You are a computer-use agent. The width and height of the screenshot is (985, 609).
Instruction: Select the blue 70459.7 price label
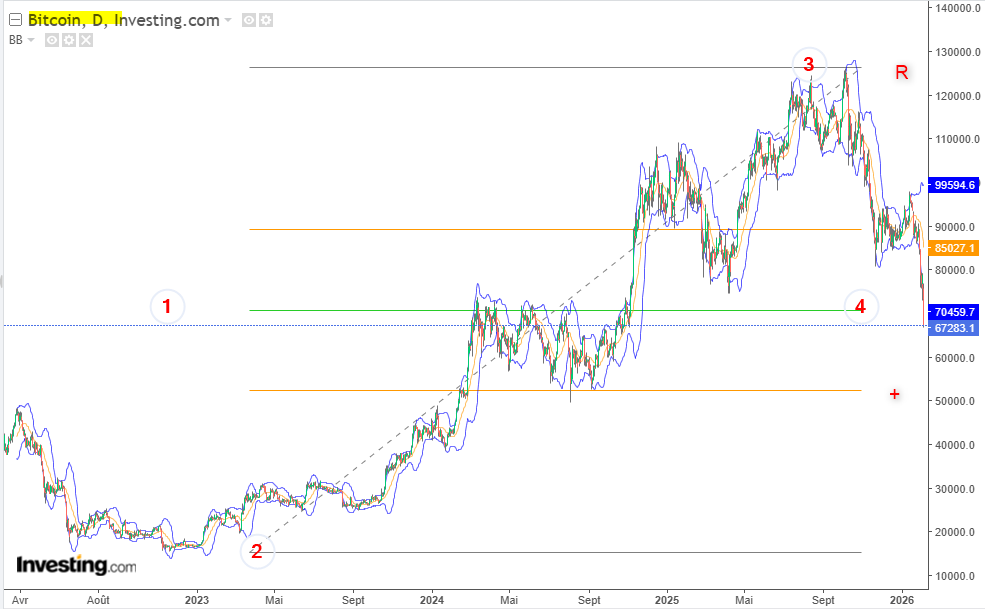pyautogui.click(x=954, y=312)
